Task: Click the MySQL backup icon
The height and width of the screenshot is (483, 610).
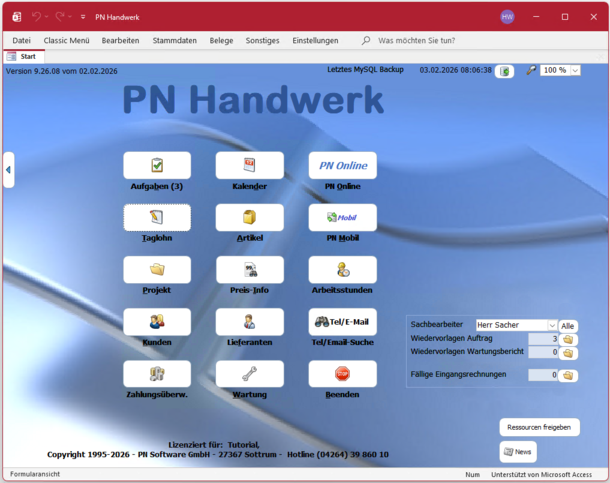Action: click(x=505, y=71)
